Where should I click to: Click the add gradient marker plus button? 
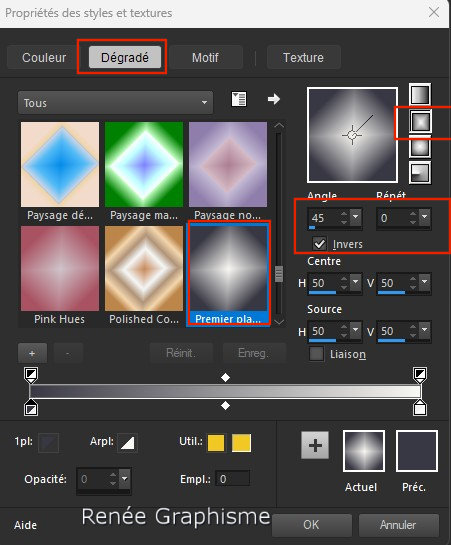click(x=32, y=353)
